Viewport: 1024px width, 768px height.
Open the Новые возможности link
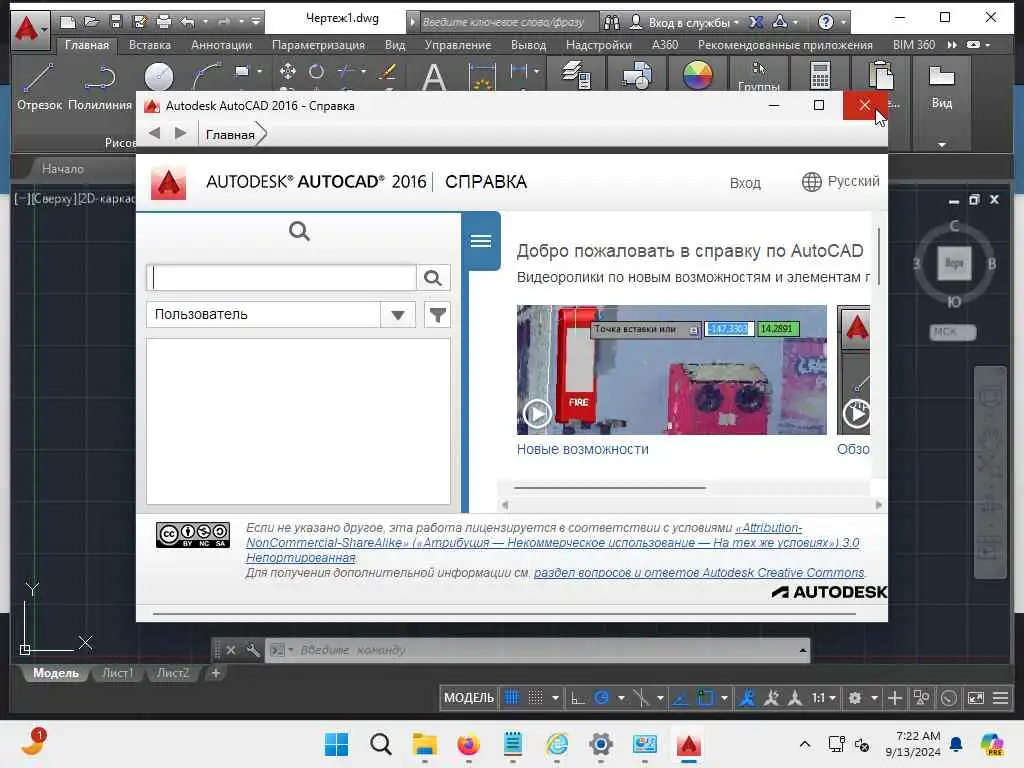click(x=583, y=449)
